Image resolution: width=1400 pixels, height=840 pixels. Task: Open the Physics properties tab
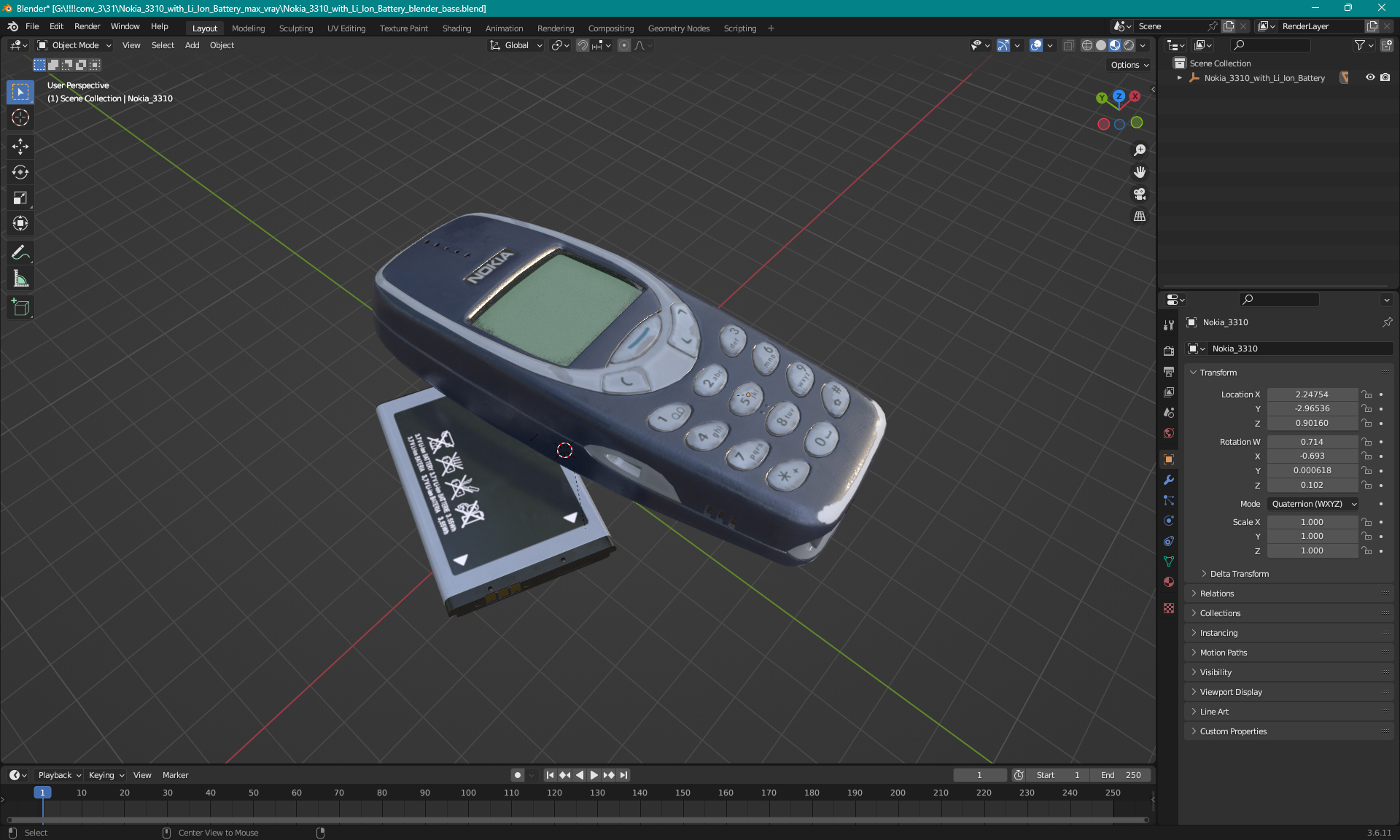click(1169, 521)
